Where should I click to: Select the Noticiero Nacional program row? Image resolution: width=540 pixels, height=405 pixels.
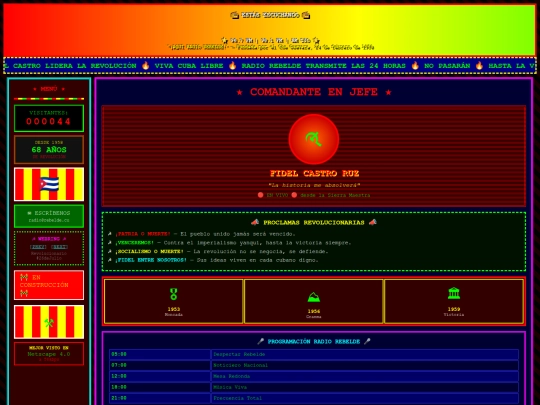pyautogui.click(x=365, y=365)
